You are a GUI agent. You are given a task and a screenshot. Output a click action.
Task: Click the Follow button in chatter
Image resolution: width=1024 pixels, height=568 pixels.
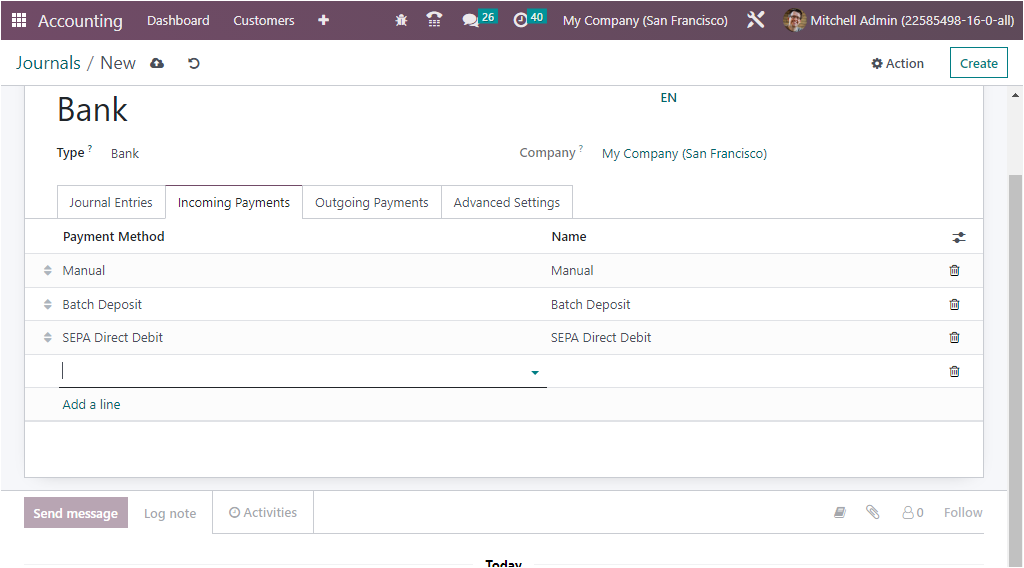pyautogui.click(x=963, y=513)
